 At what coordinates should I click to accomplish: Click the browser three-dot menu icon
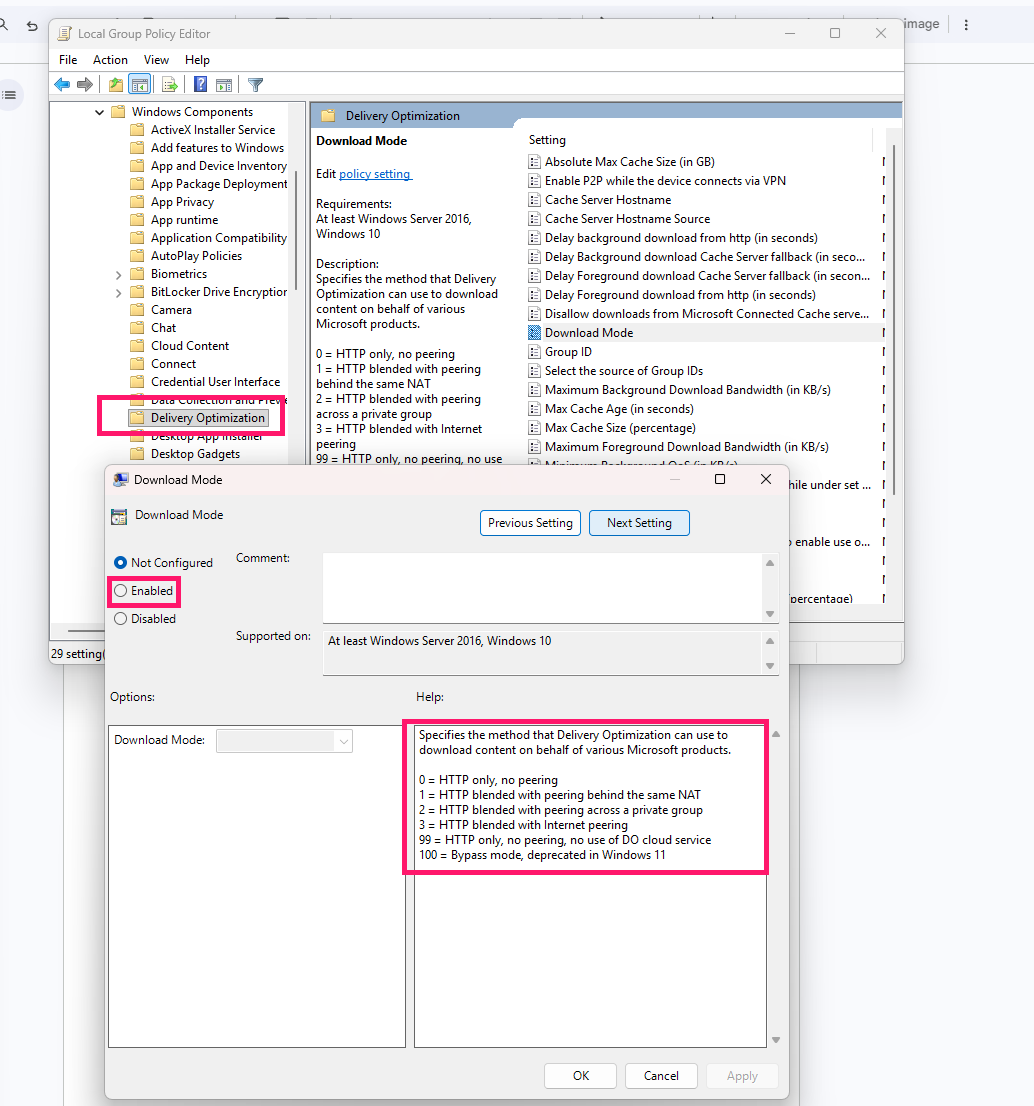click(x=966, y=25)
